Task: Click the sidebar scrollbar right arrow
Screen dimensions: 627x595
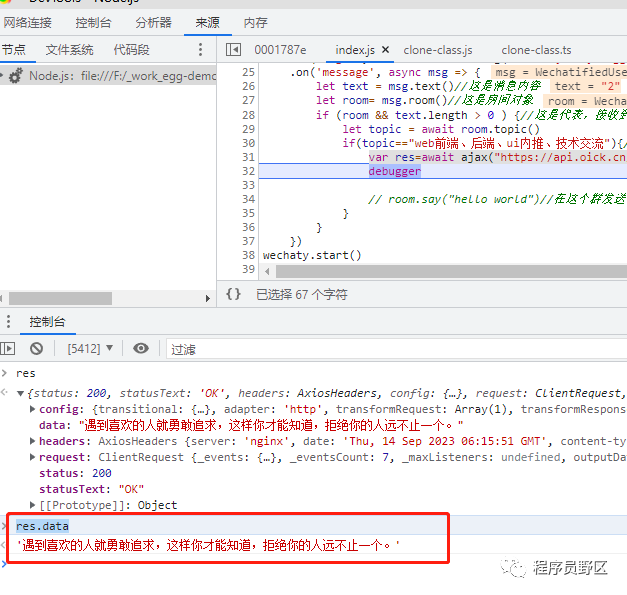Action: coord(208,298)
